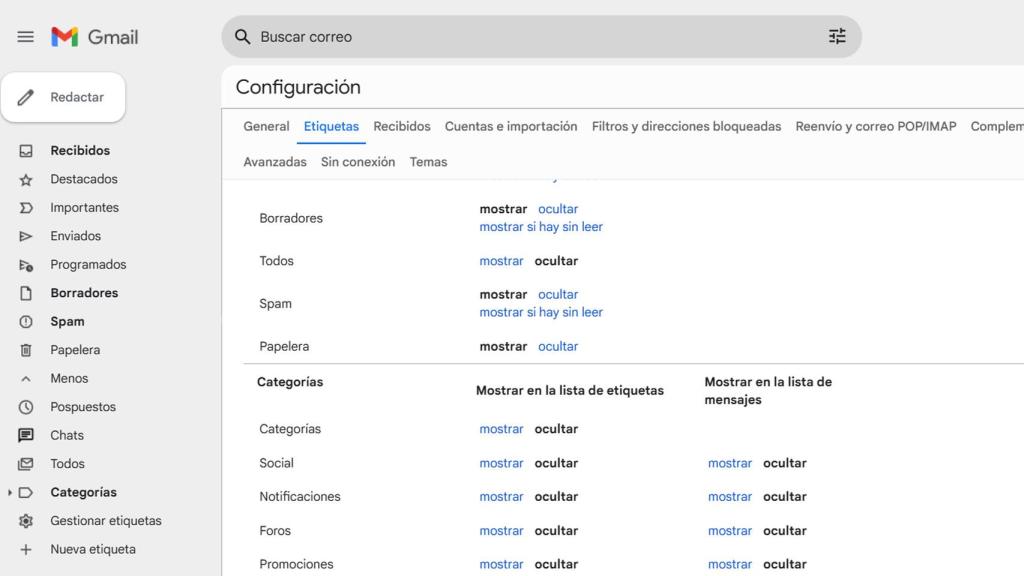Click the Chats message icon

[x=25, y=436]
